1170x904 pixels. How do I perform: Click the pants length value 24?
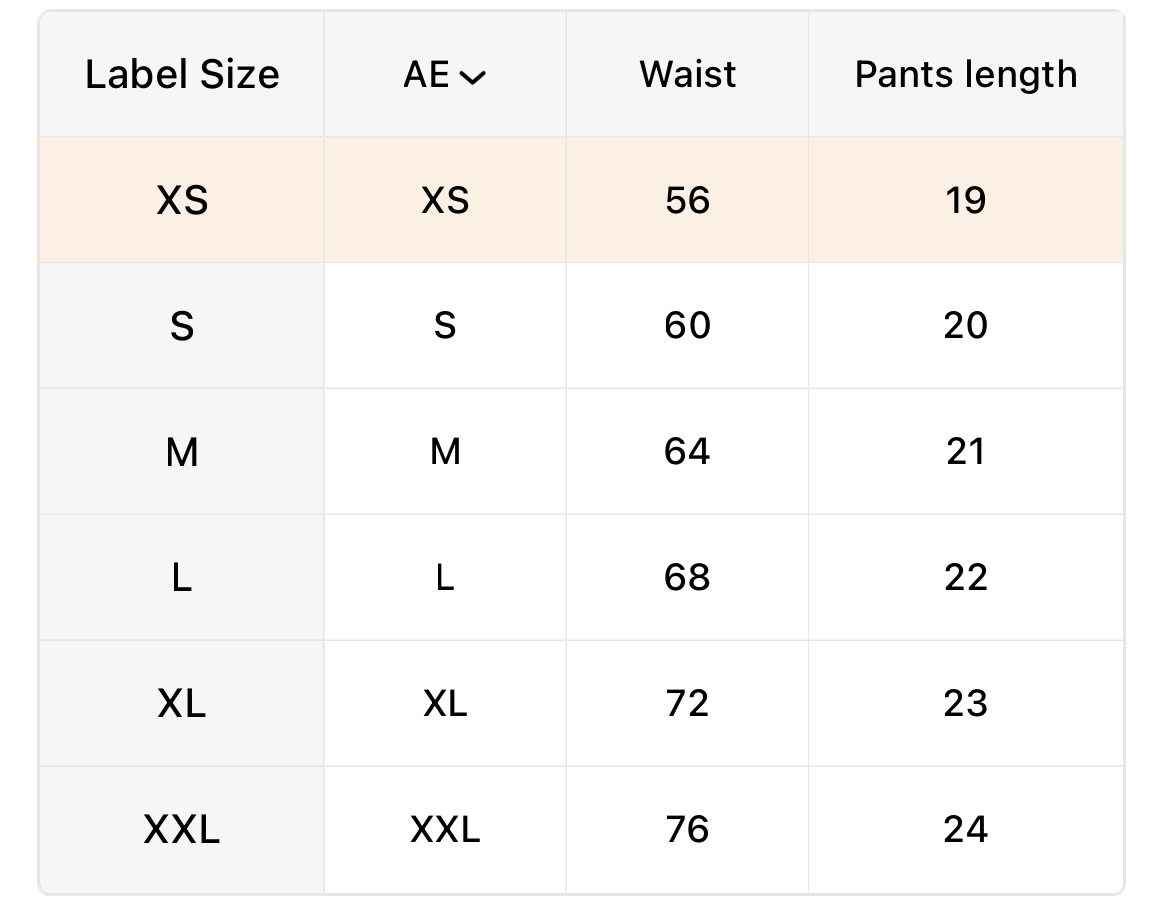(x=966, y=830)
